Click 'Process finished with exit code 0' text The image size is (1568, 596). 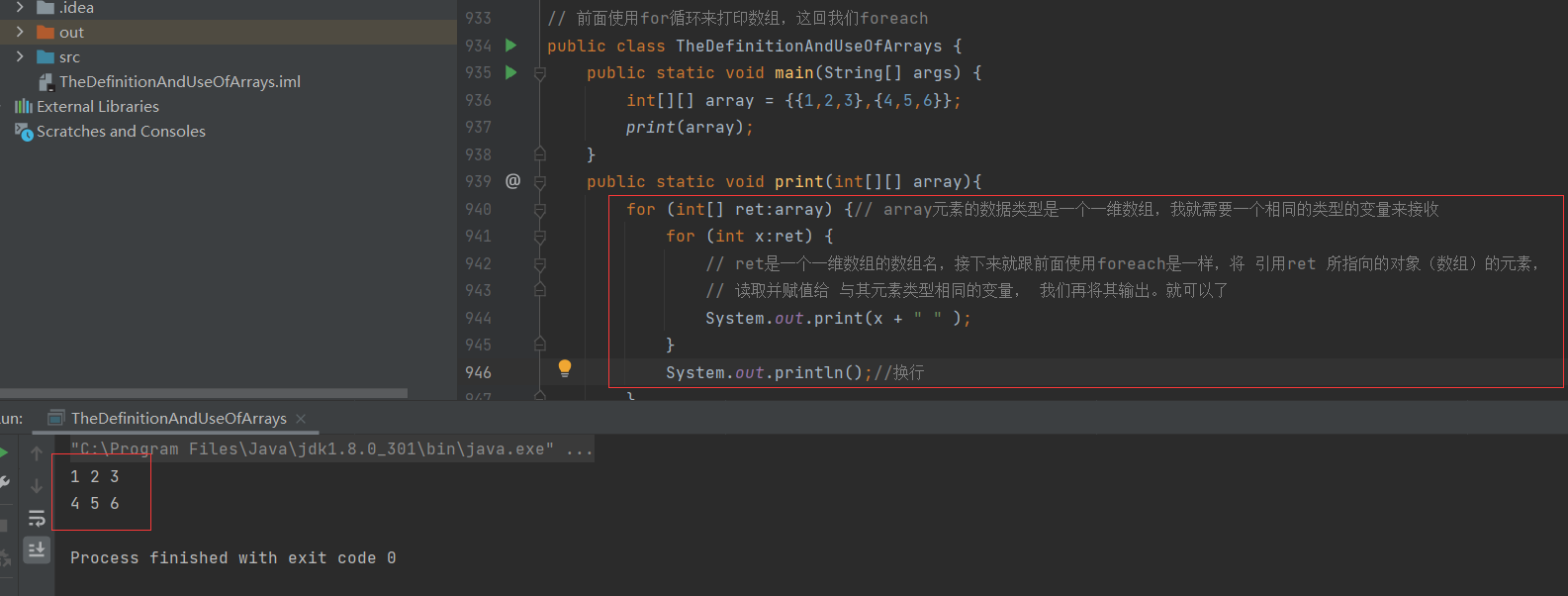pos(233,558)
